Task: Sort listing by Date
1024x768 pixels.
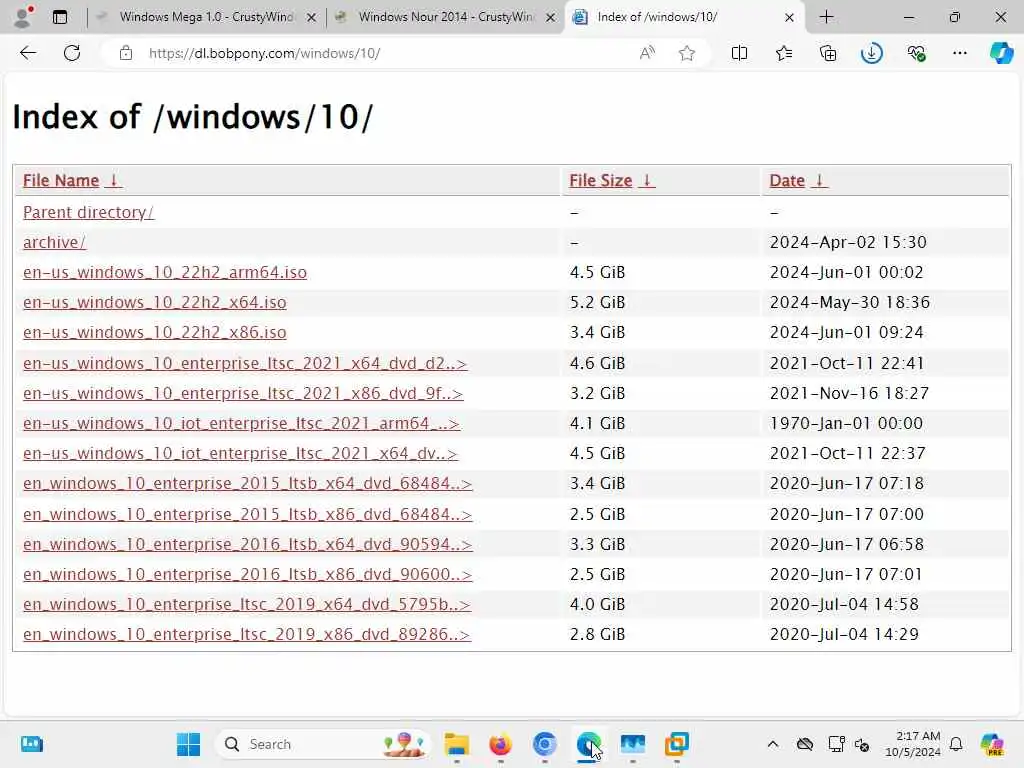Action: click(786, 180)
